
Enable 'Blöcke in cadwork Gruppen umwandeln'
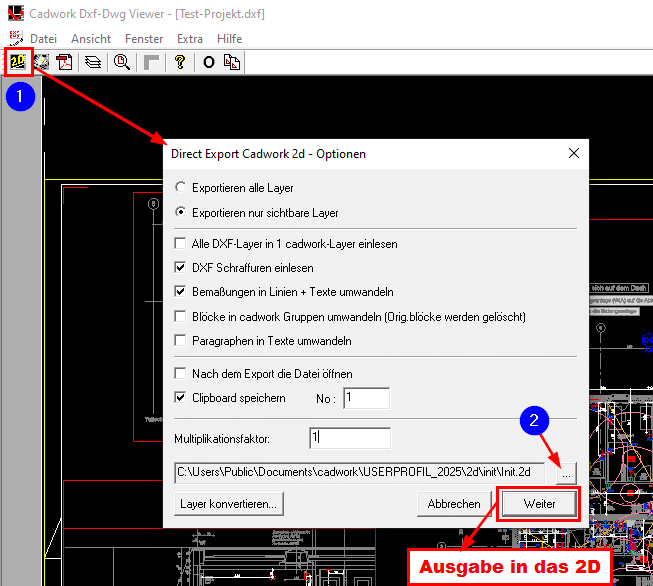pyautogui.click(x=180, y=317)
